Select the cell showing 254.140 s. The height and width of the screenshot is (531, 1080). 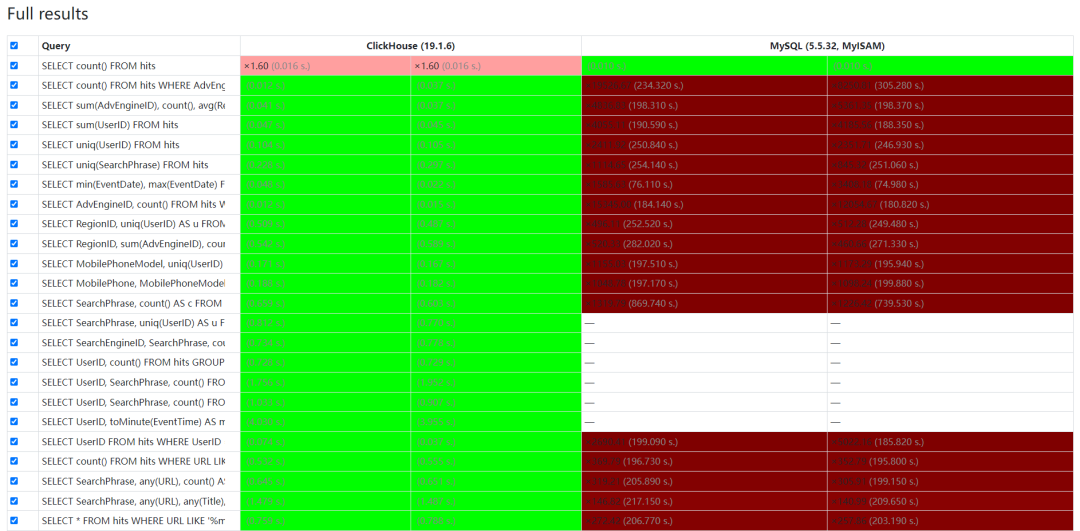(x=705, y=165)
